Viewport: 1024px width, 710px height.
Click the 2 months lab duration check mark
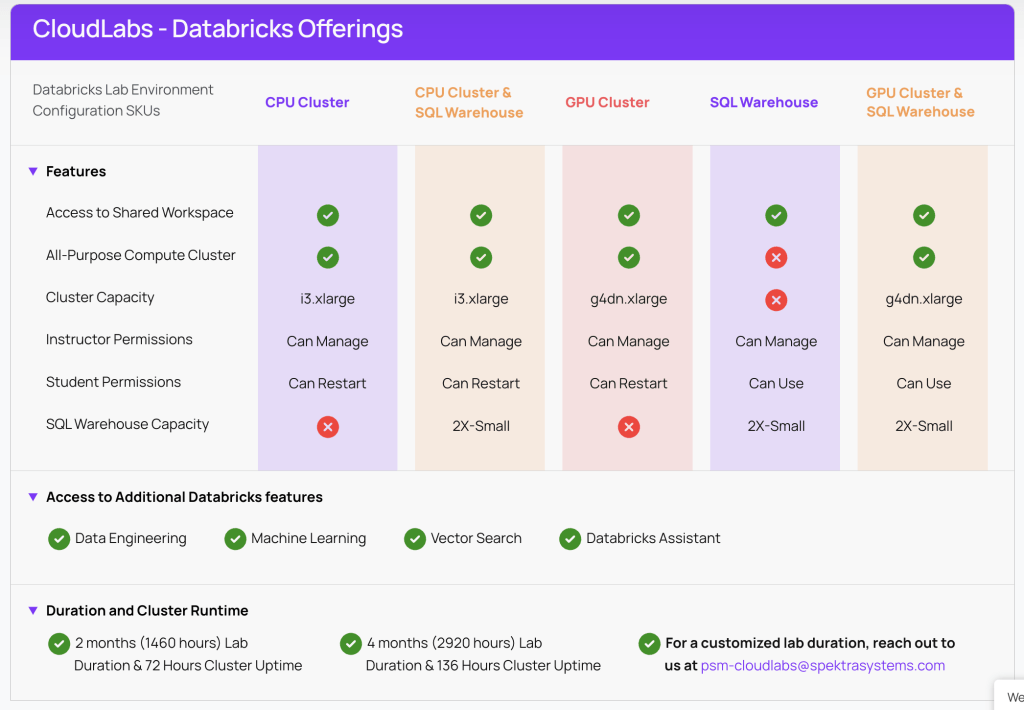59,643
